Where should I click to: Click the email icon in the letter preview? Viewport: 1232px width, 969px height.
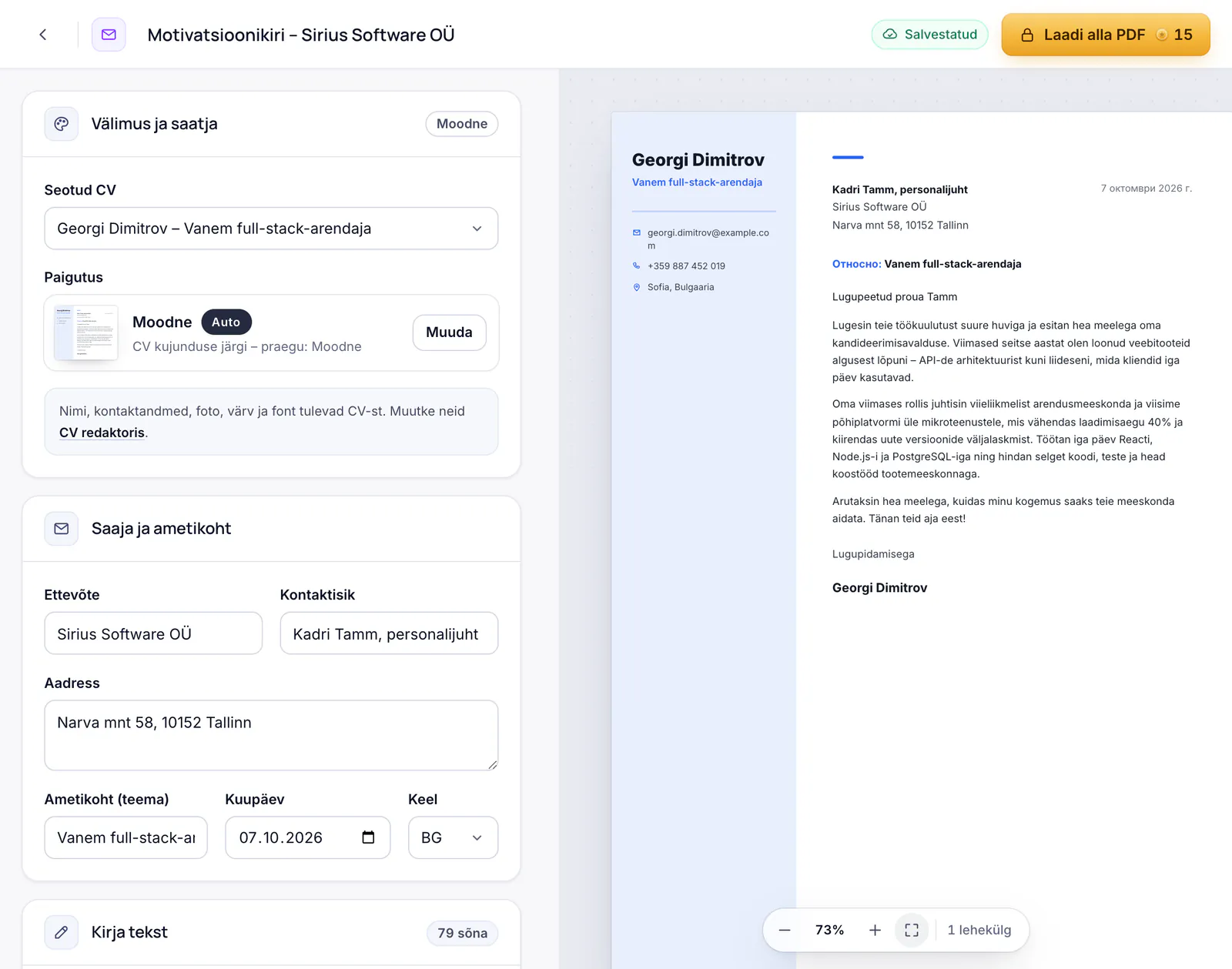[637, 232]
